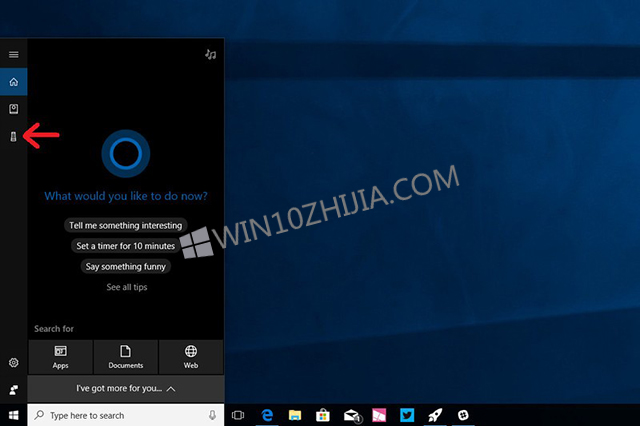Open Twitter from taskbar
The width and height of the screenshot is (640, 426).
(407, 415)
